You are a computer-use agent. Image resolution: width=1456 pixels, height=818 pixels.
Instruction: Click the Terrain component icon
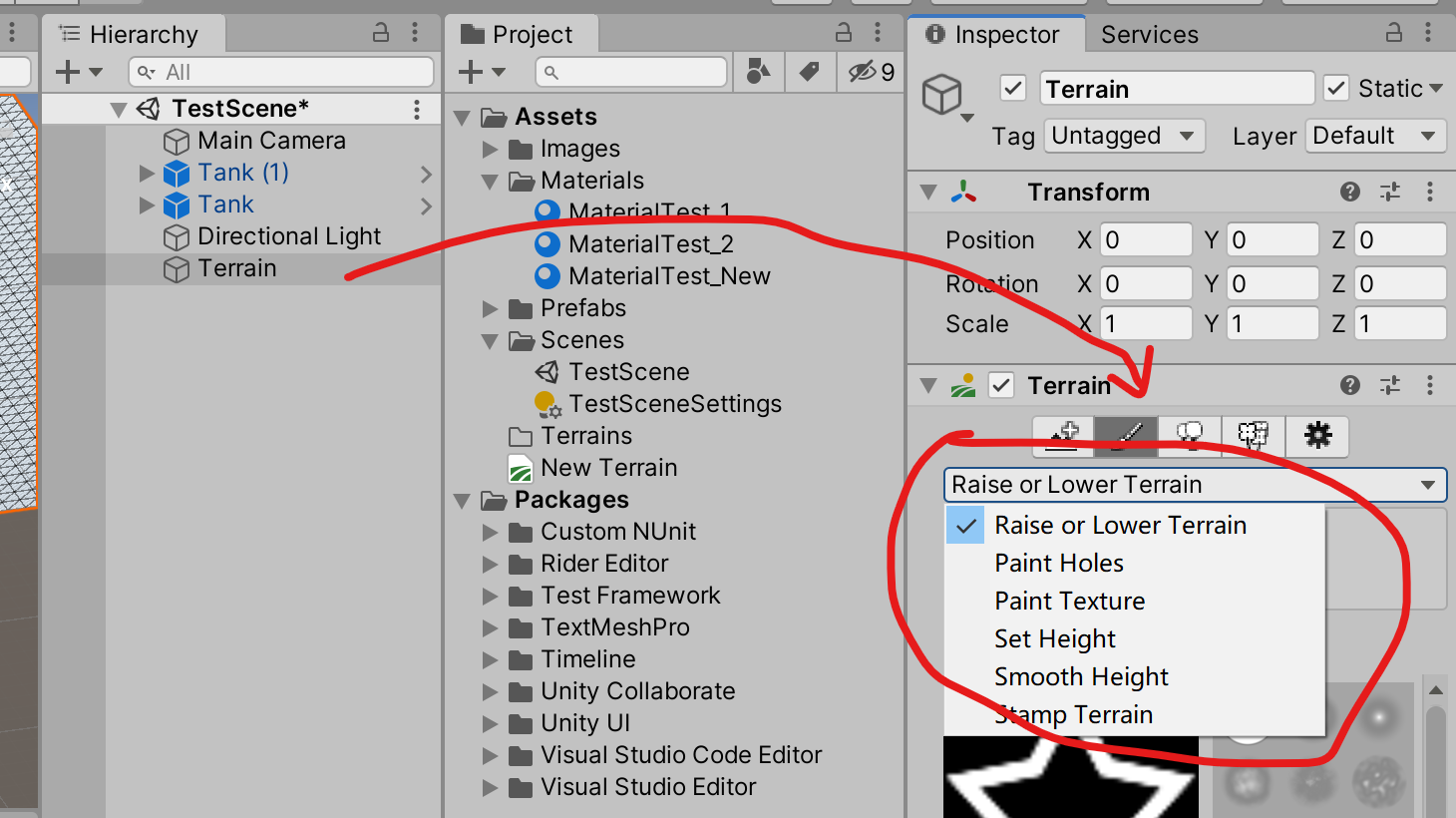pos(963,385)
